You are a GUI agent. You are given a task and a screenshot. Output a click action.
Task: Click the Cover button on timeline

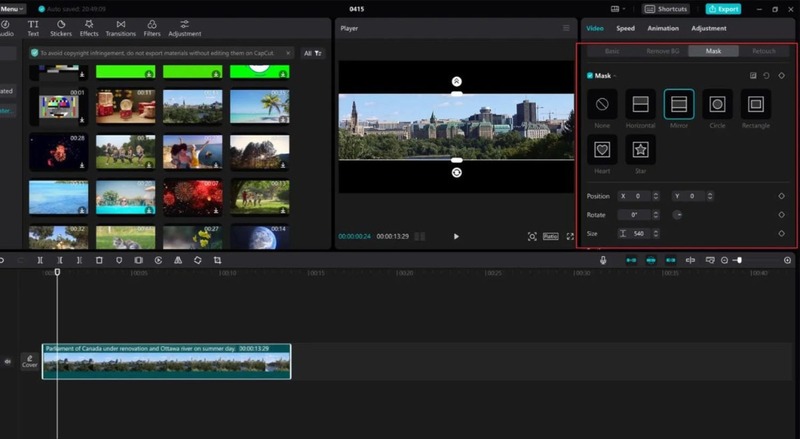[x=30, y=361]
